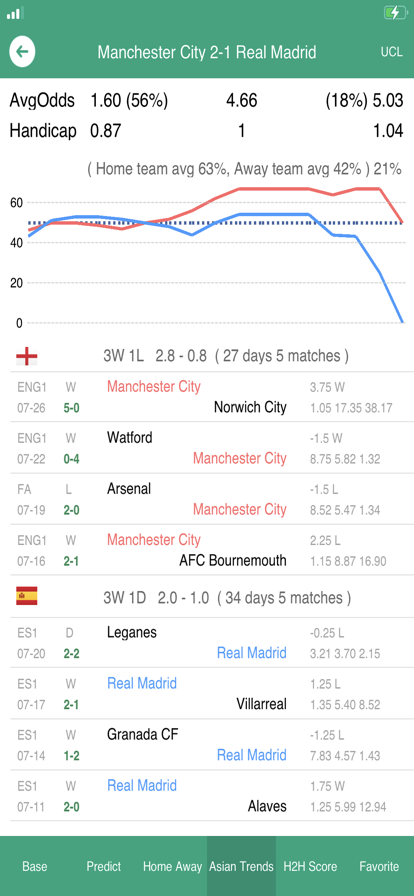Tap the red home team trend line
This screenshot has width=414, height=896.
pyautogui.click(x=274, y=189)
